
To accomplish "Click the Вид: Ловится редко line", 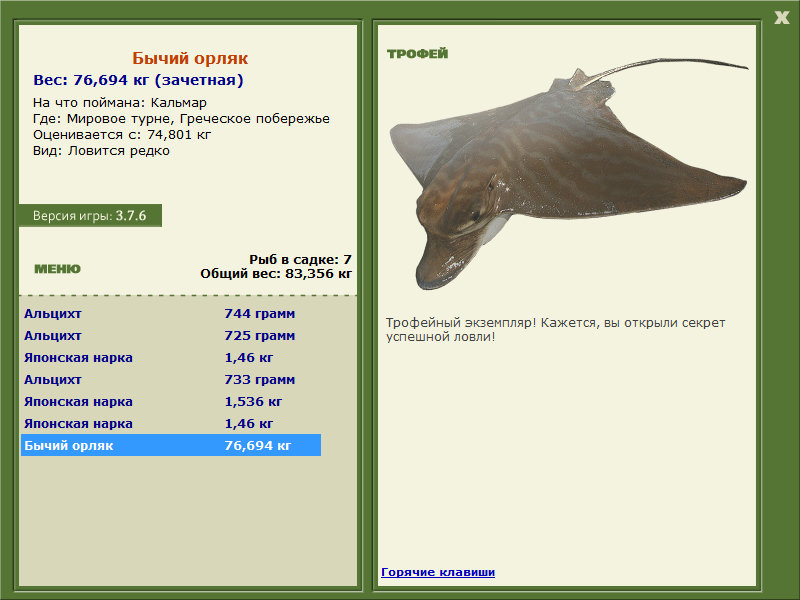I will (101, 151).
